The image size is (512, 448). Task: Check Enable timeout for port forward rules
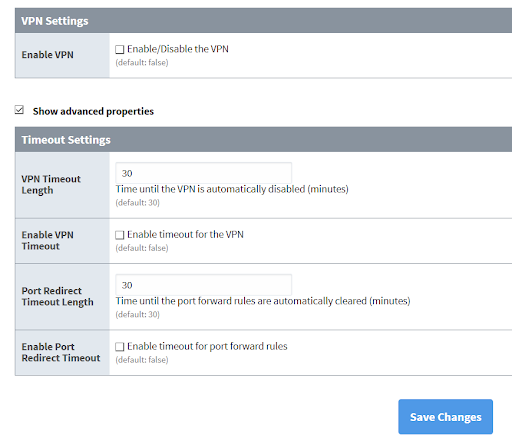pos(120,347)
